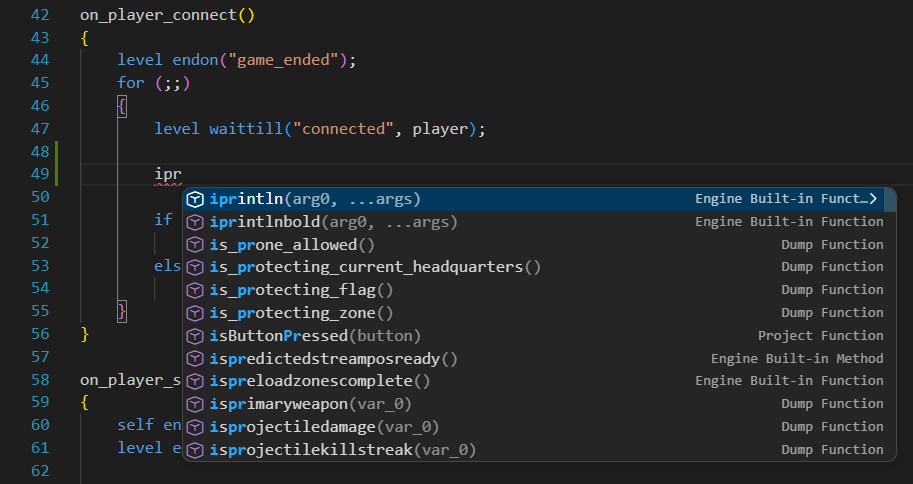Click the method icon beside ispredictedstreamposready

(195, 359)
